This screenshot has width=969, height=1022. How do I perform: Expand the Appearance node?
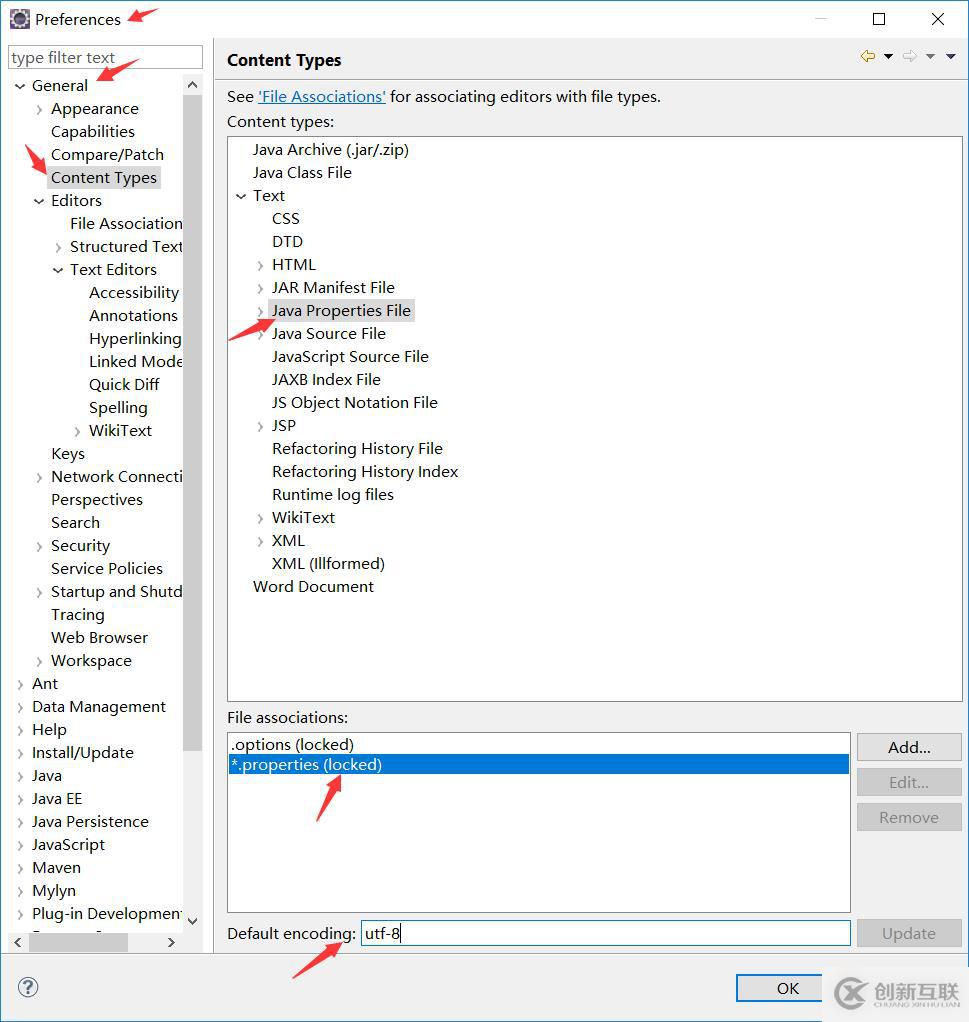pyautogui.click(x=40, y=110)
